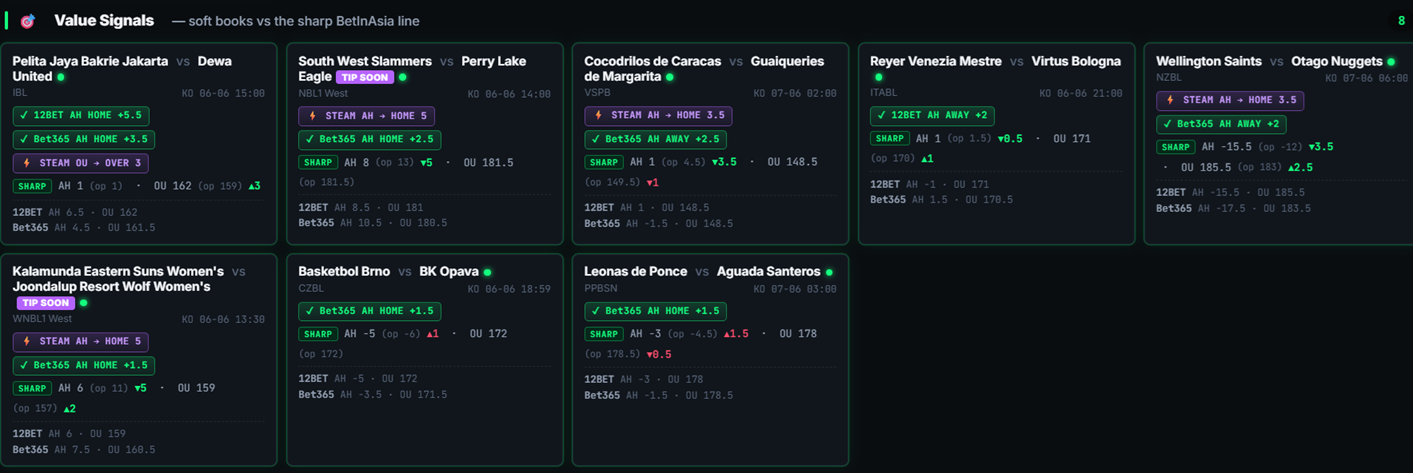The image size is (1413, 473).
Task: Click the VSPB league label
Action: click(597, 93)
